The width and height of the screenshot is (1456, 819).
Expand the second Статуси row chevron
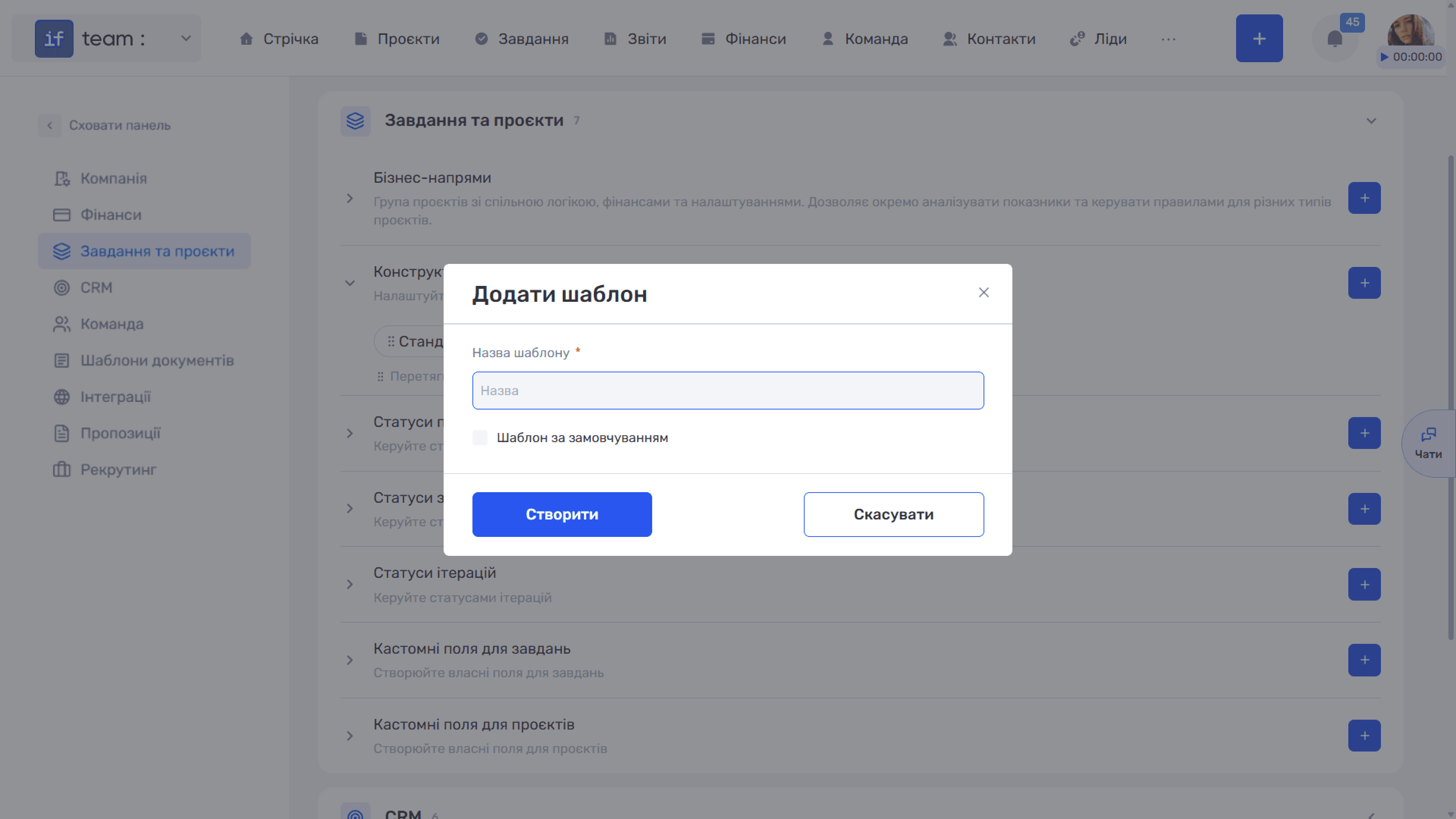[350, 509]
